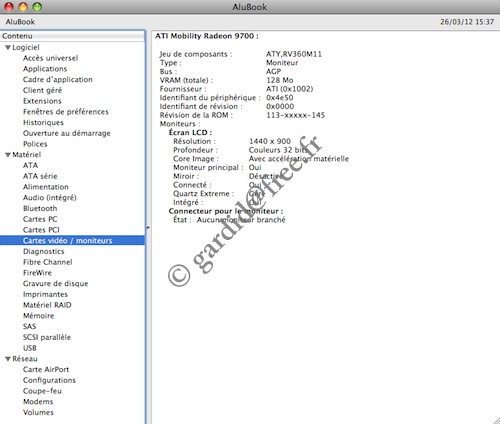Select Cadre d'application item
The height and width of the screenshot is (424, 500).
coord(58,79)
